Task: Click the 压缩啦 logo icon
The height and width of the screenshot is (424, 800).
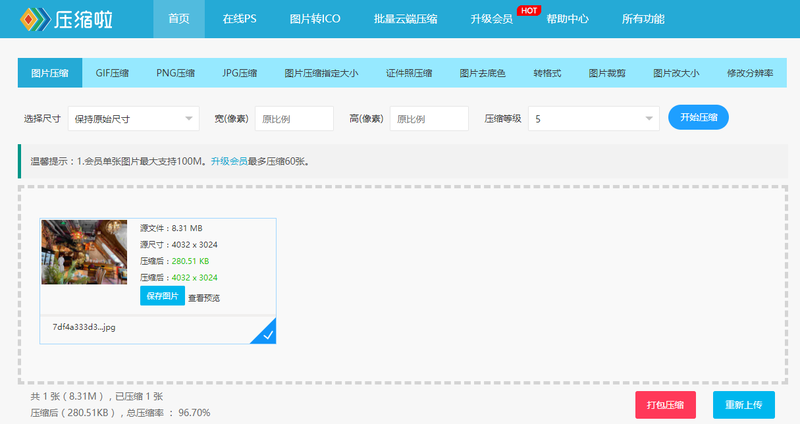Action: [x=35, y=19]
